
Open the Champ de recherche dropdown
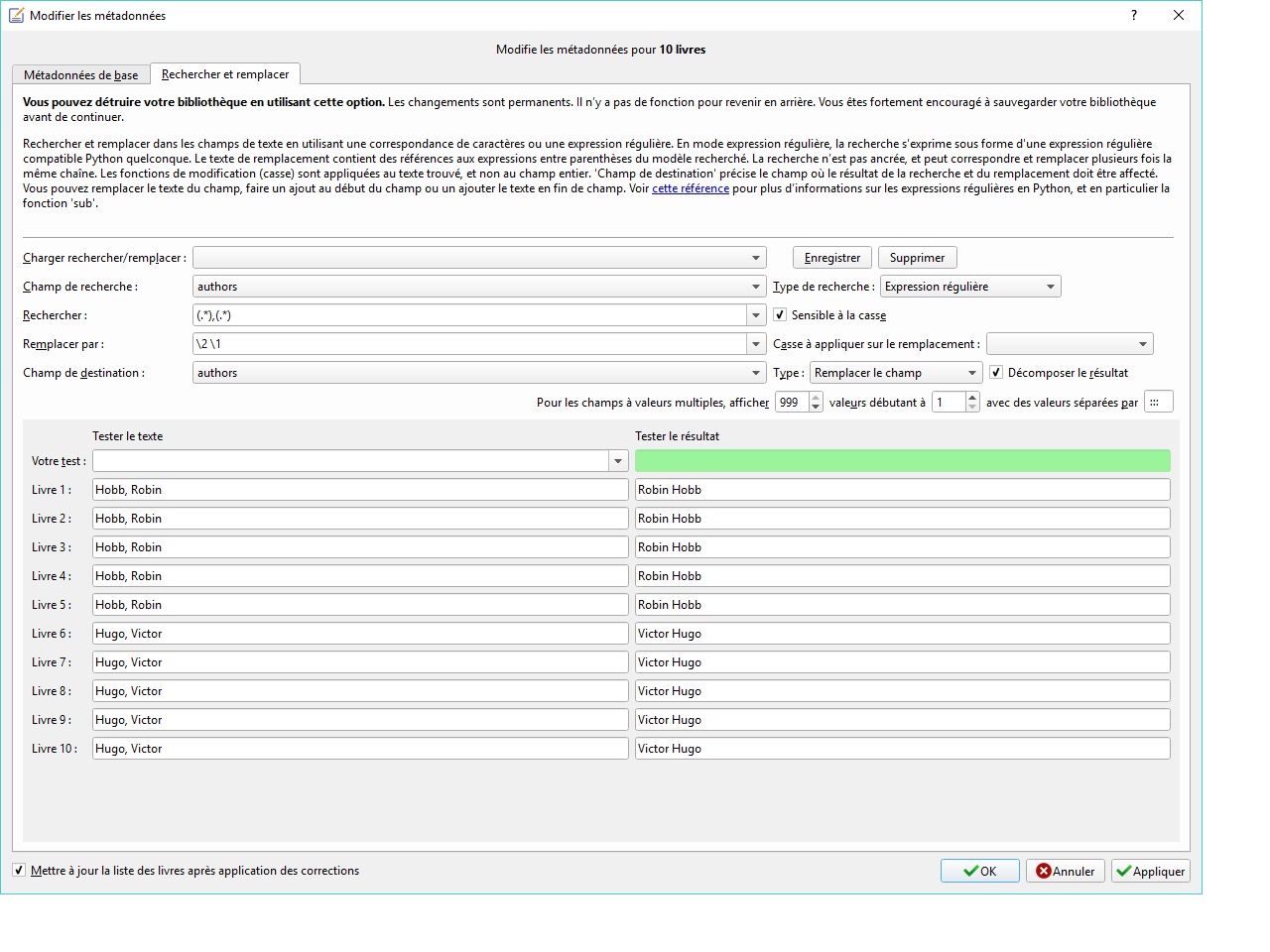(479, 287)
